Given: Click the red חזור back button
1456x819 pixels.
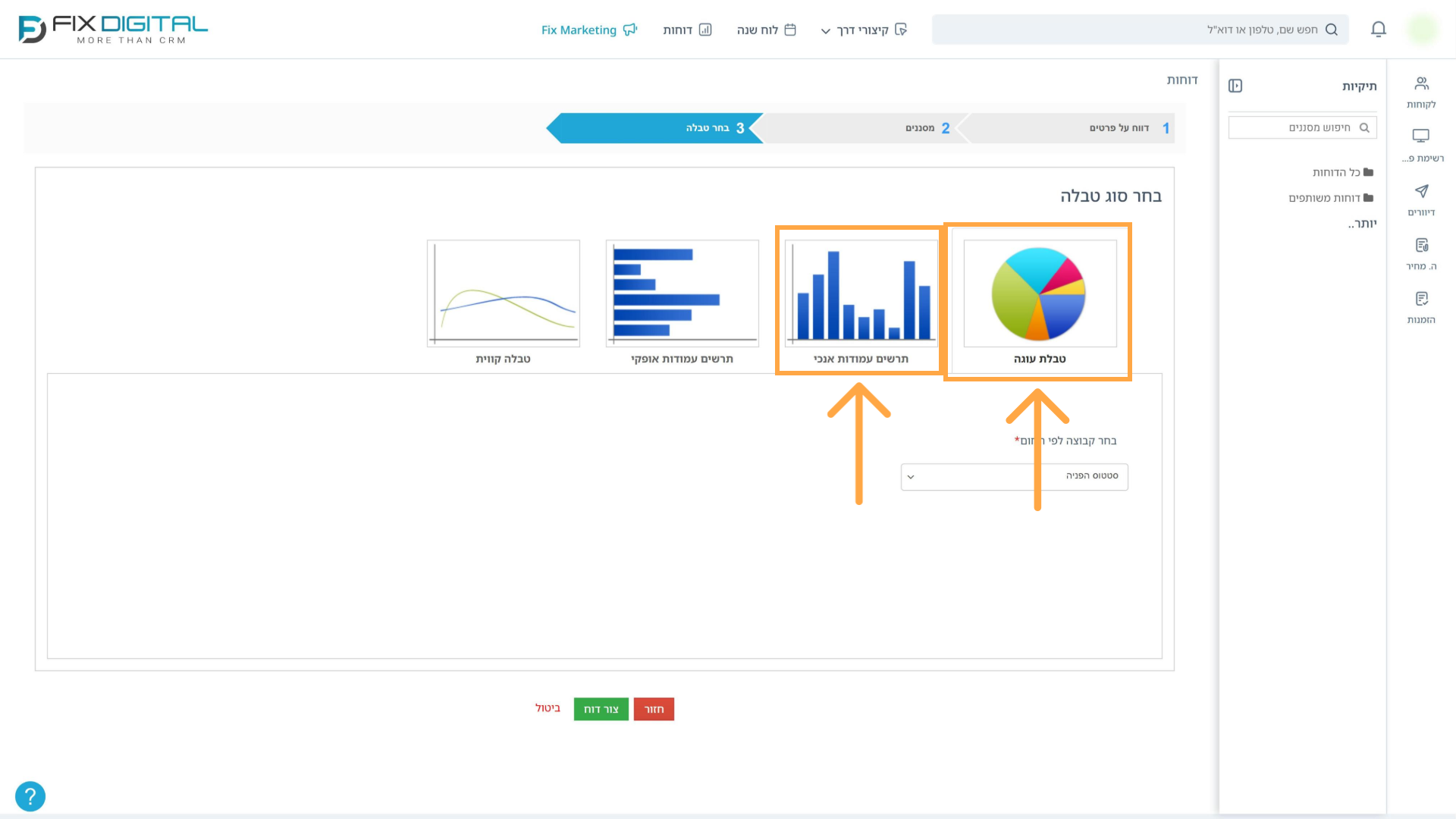Looking at the screenshot, I should point(654,709).
